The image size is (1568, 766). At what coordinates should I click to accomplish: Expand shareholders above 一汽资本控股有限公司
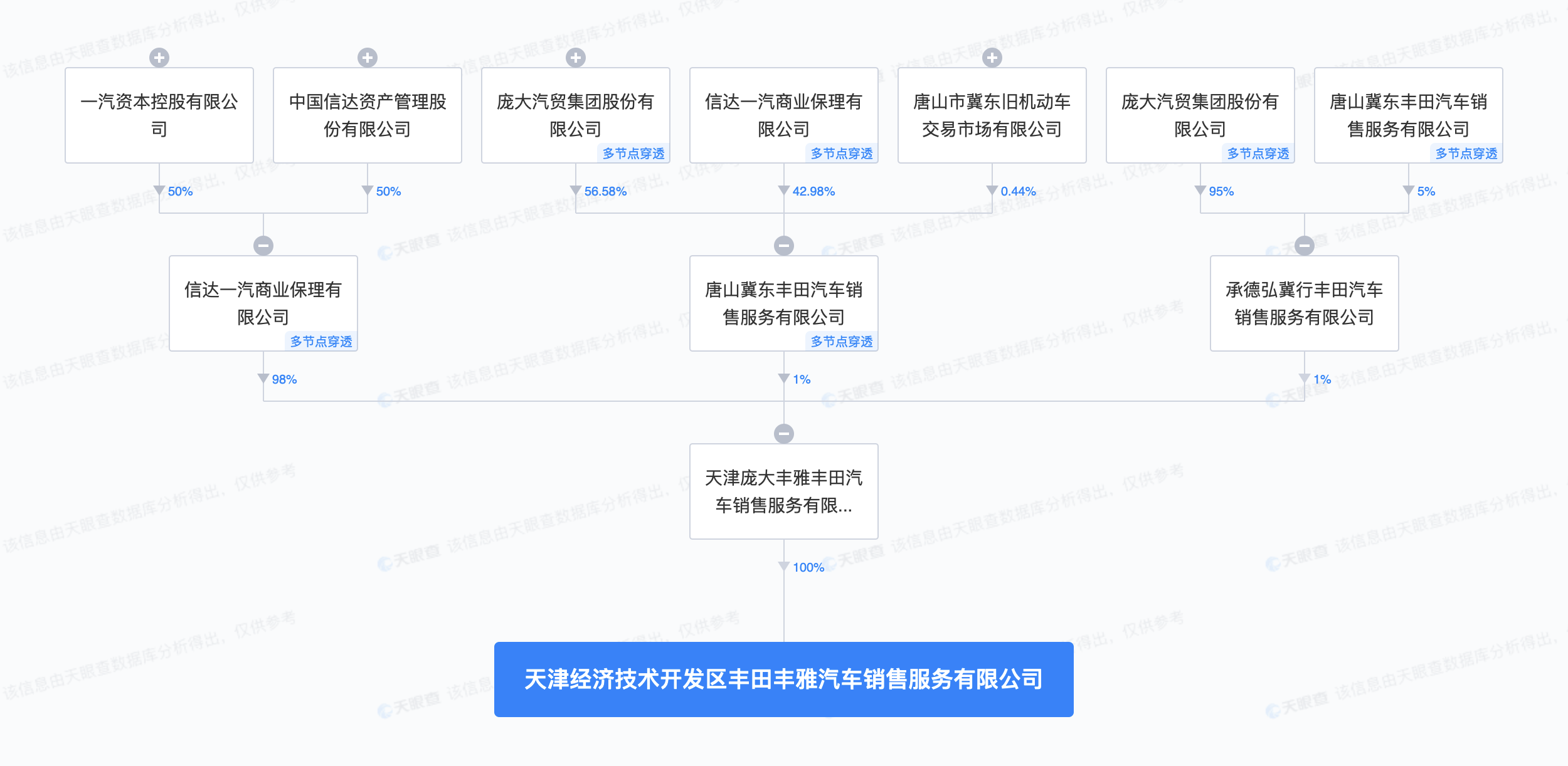159,58
